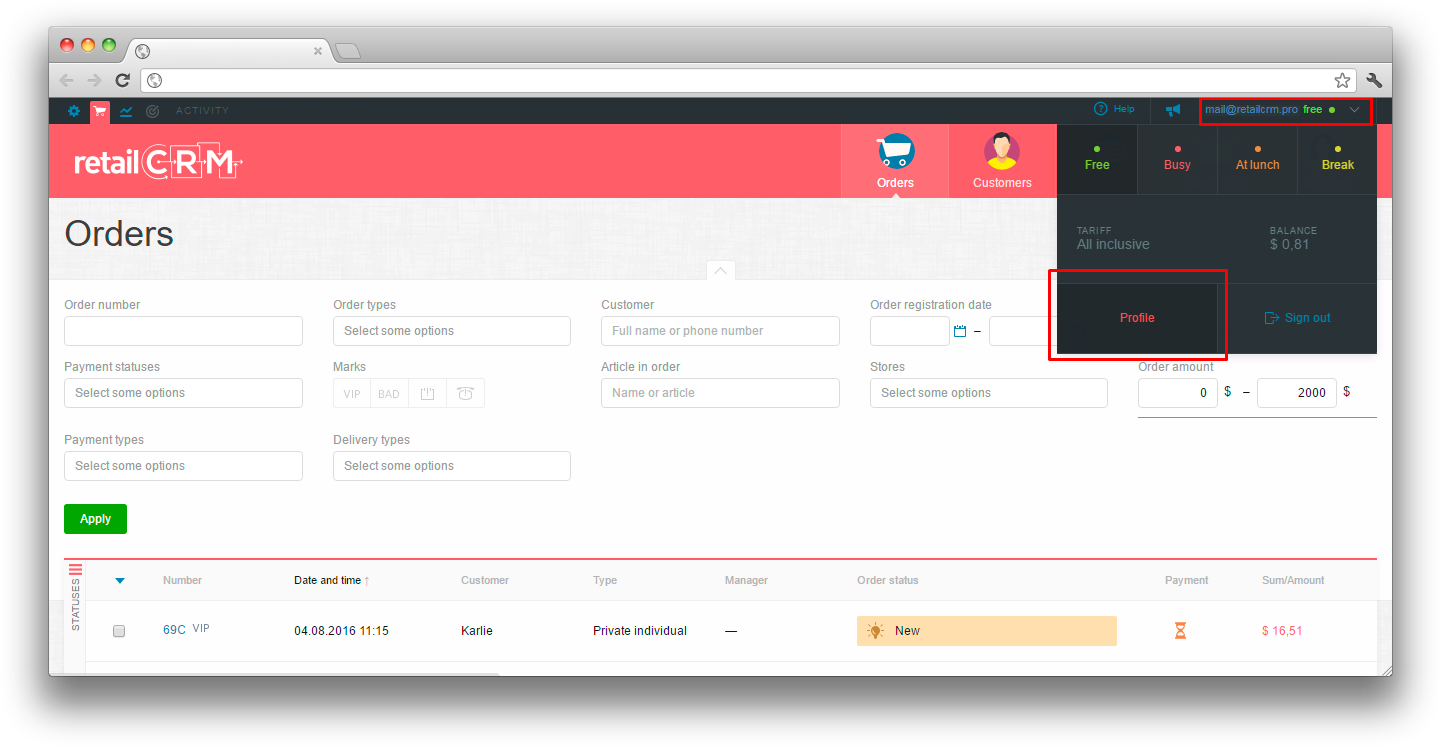Set status to Break

[1337, 159]
